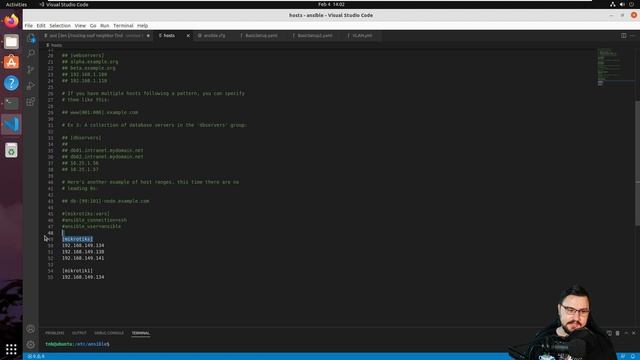Open the Selection menu

point(60,25)
